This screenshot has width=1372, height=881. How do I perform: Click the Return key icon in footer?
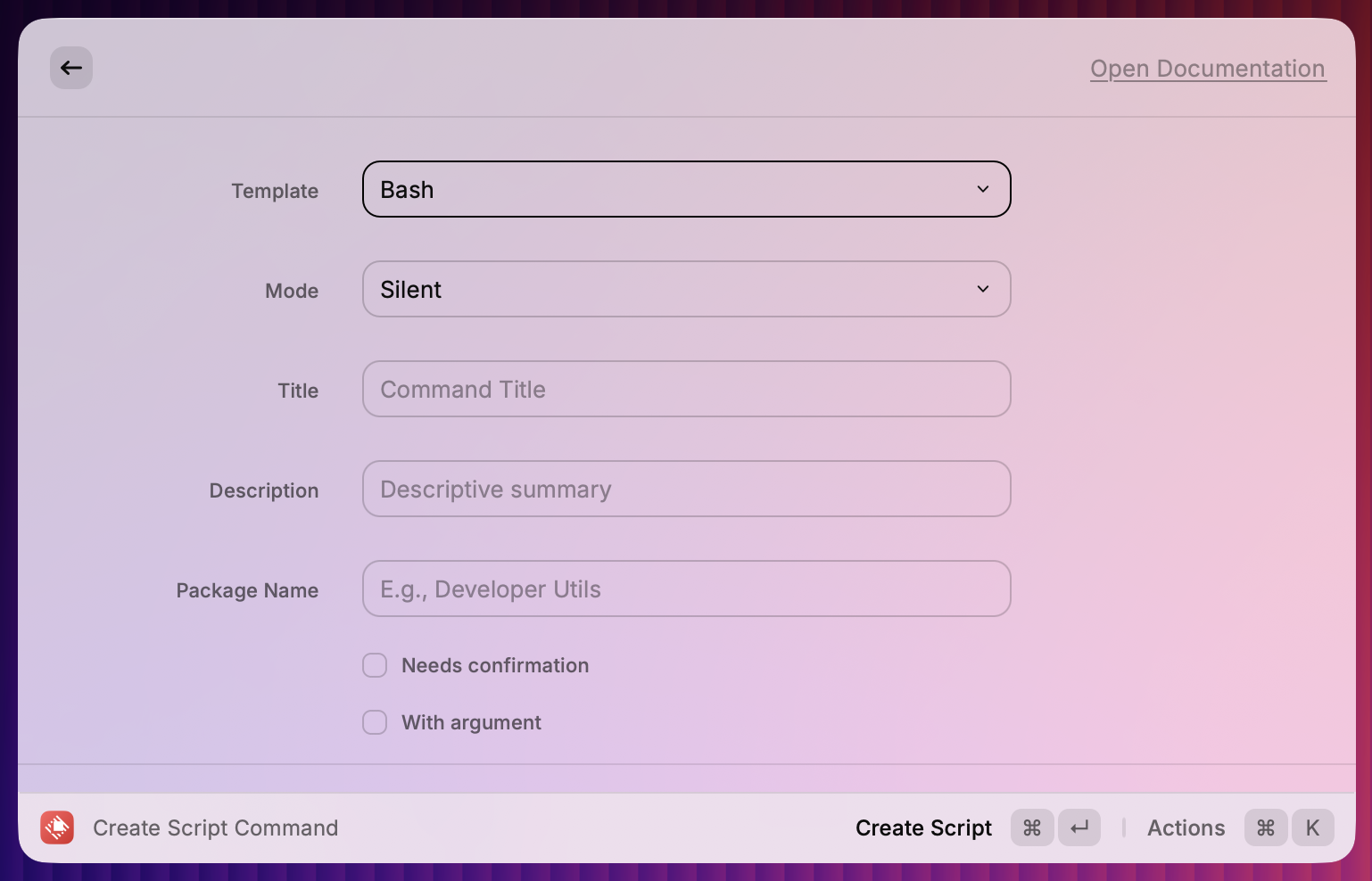point(1079,827)
